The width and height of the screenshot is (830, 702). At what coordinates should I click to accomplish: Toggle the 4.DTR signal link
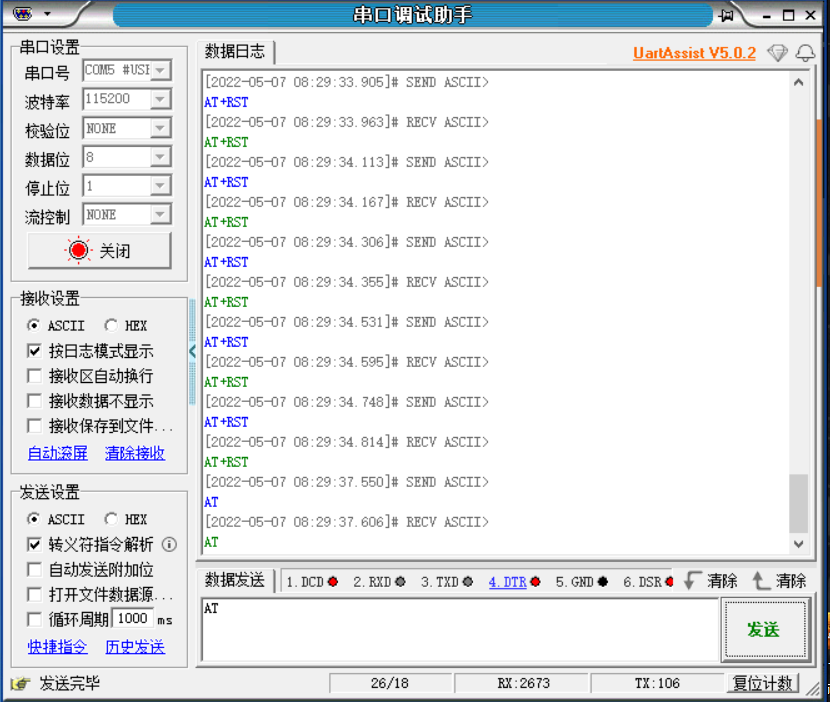[x=508, y=582]
